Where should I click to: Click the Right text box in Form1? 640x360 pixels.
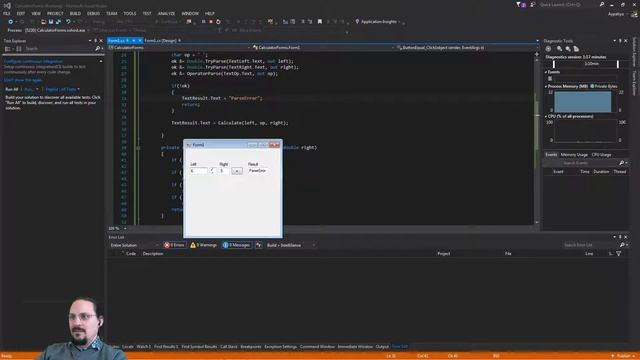pos(224,171)
